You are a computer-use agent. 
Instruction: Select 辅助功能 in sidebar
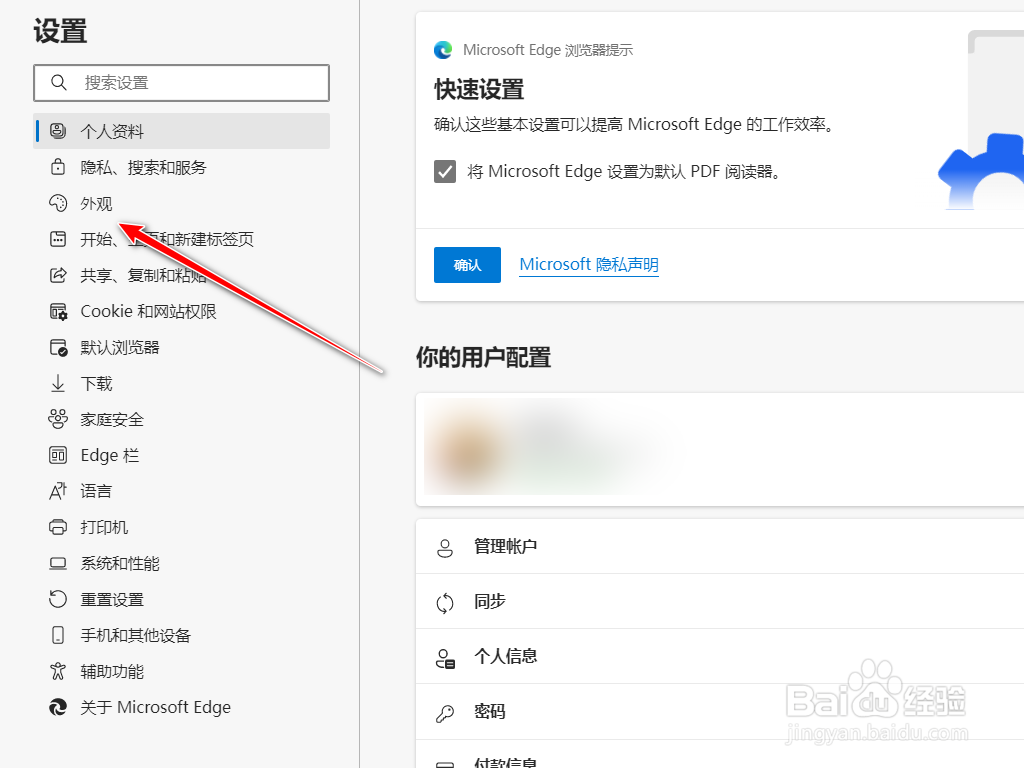click(x=182, y=671)
